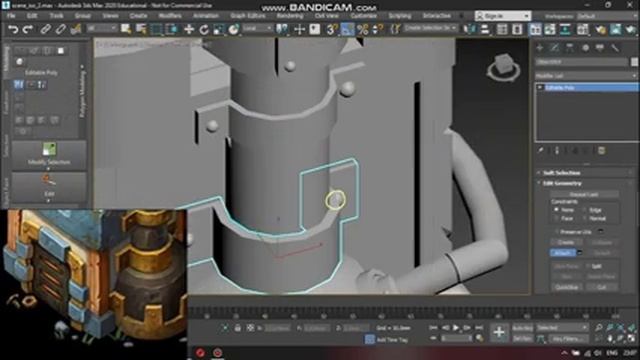Open the Workspaces Default dropdown

(607, 16)
